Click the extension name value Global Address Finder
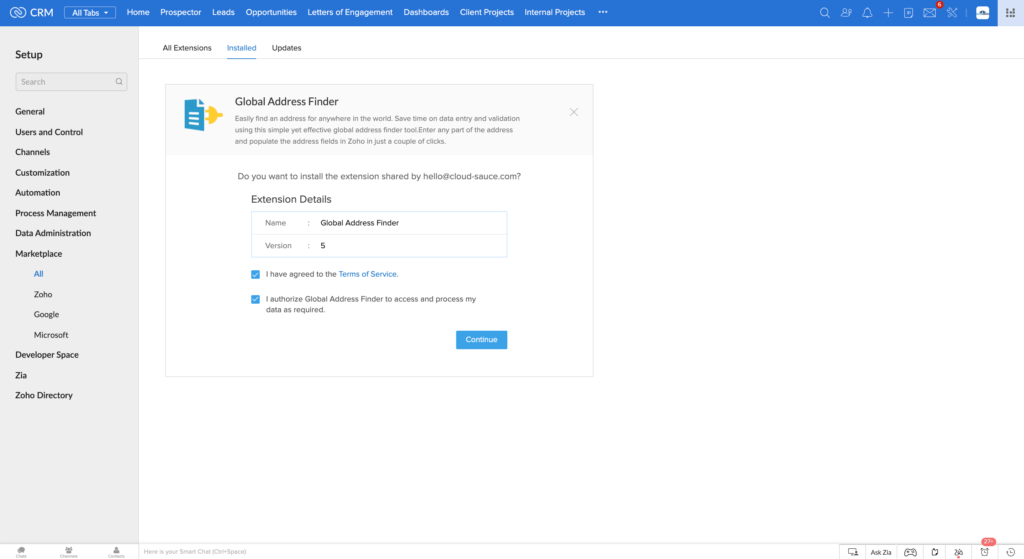 point(359,223)
